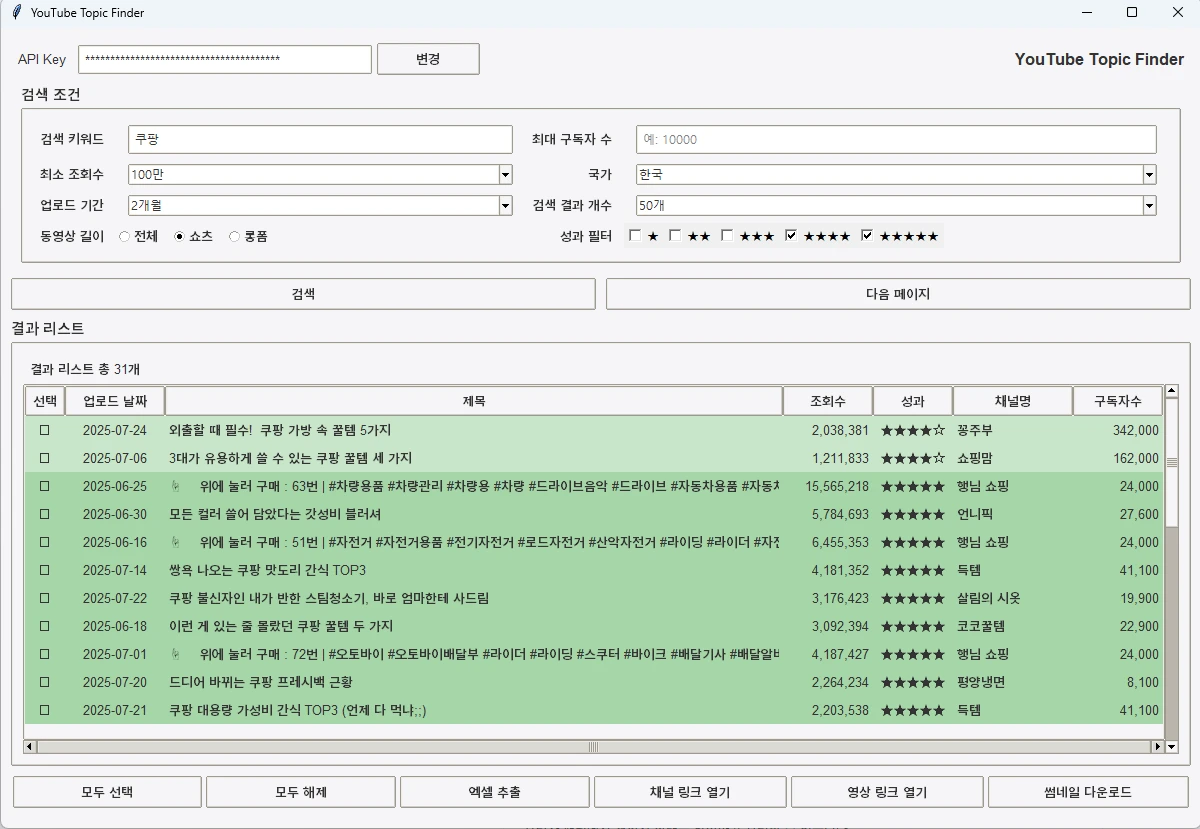Image resolution: width=1200 pixels, height=829 pixels.
Task: Open the 국가 dropdown
Action: click(1150, 174)
